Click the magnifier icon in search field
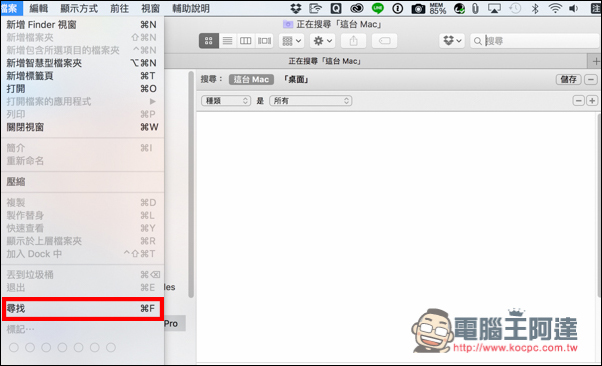Viewport: 602px width, 366px height. tap(478, 41)
